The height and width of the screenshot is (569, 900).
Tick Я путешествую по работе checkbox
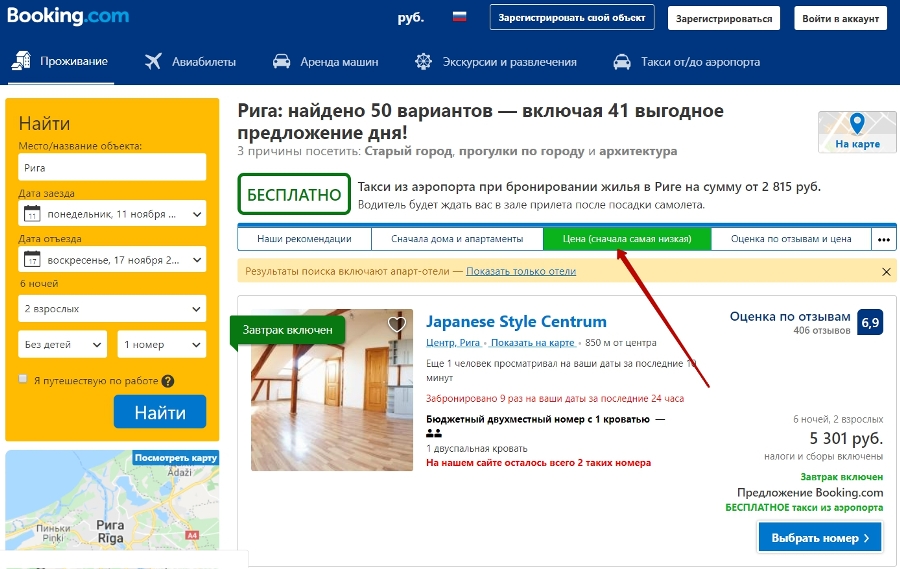tap(23, 379)
